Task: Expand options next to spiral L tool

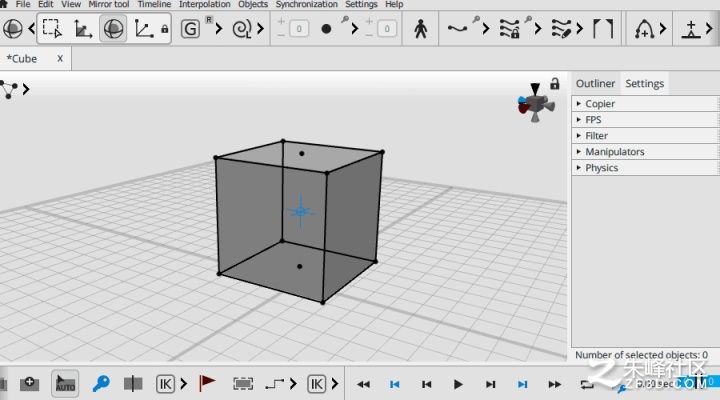Action: click(x=260, y=29)
